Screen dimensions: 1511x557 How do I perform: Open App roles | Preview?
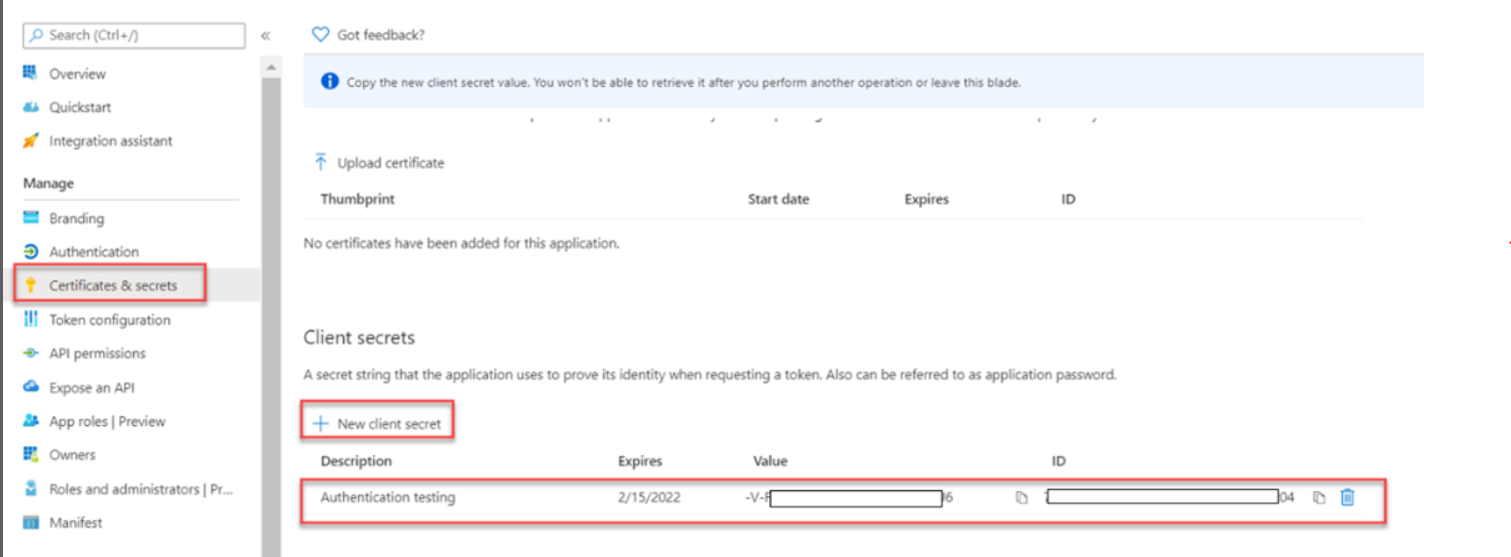[x=107, y=421]
